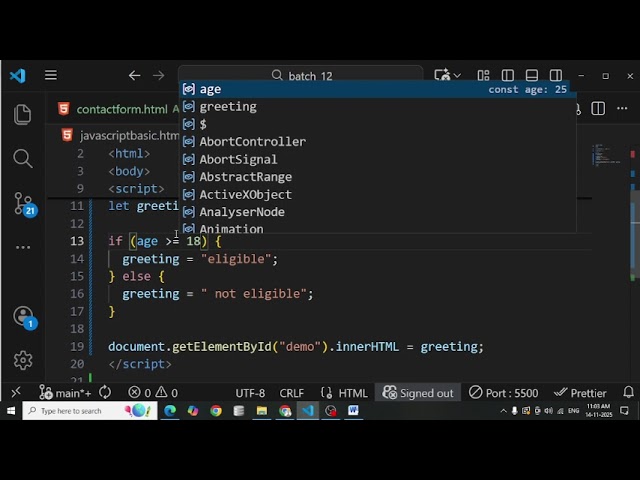The height and width of the screenshot is (480, 640).
Task: Open Google Chrome from taskbar
Action: click(x=216, y=411)
